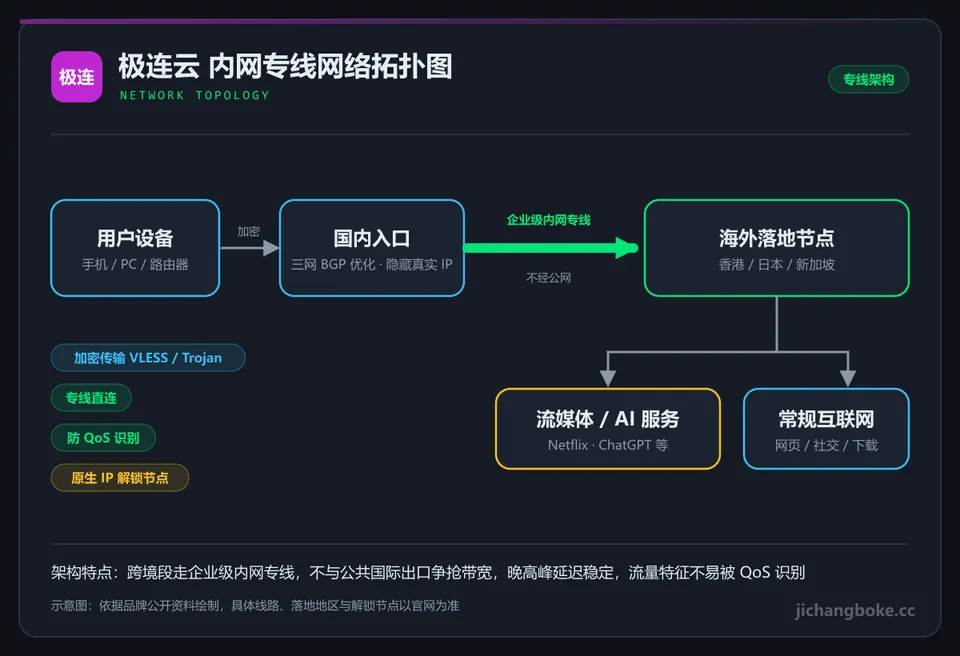Click the 企业级内网专线 label
Image resolution: width=960 pixels, height=656 pixels.
click(549, 220)
